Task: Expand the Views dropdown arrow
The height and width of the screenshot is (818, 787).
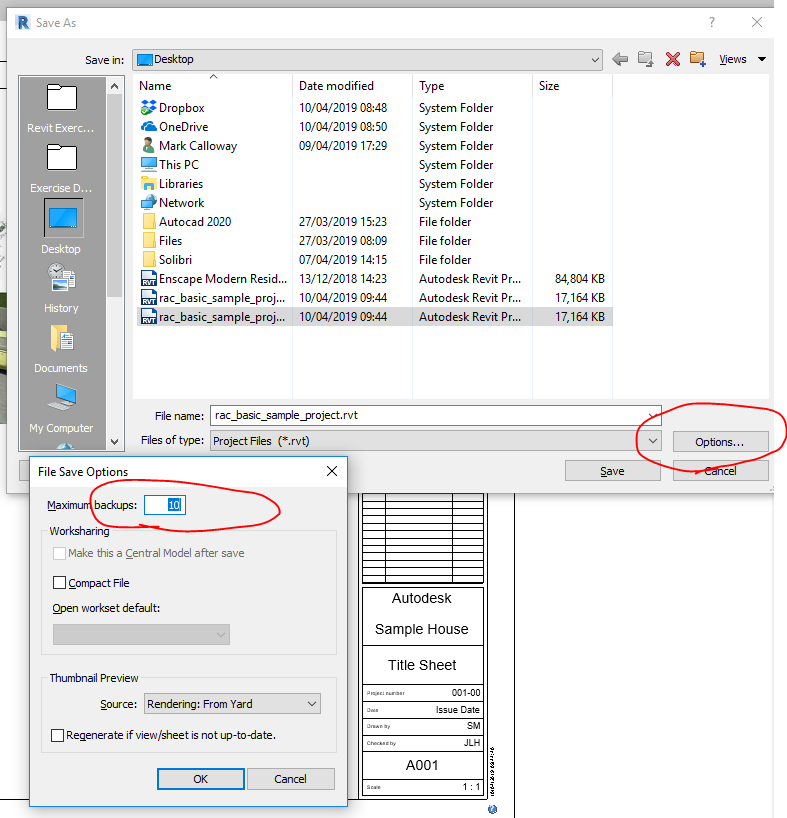Action: [762, 59]
